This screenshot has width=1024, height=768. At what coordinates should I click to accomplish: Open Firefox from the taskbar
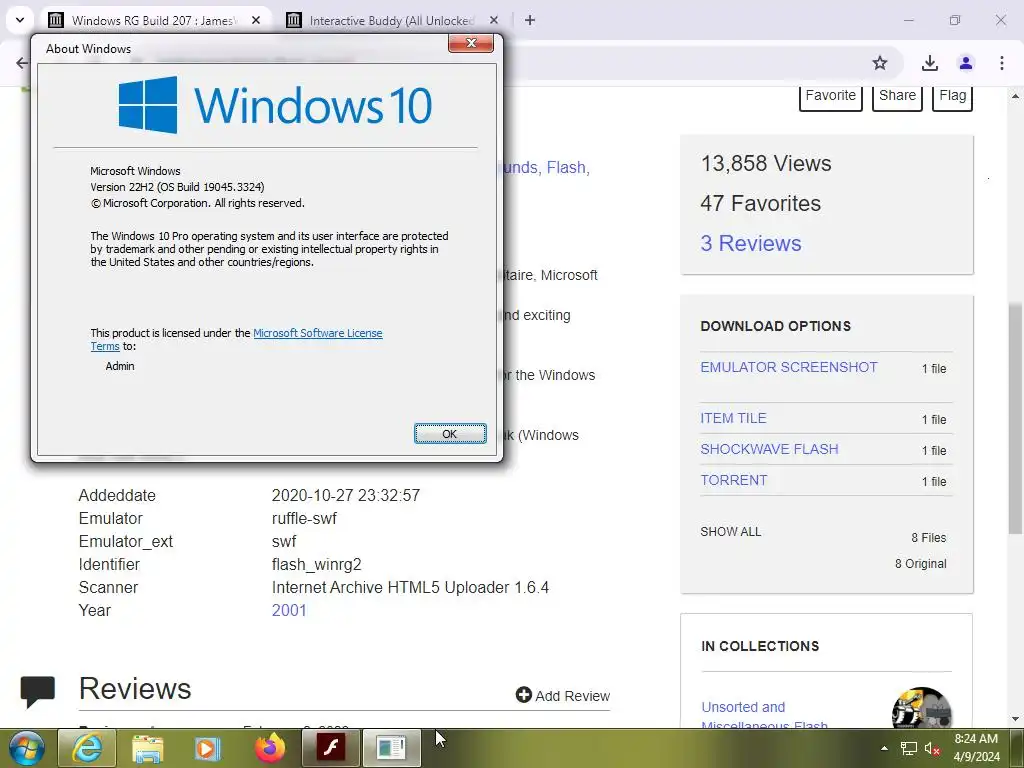(x=270, y=748)
